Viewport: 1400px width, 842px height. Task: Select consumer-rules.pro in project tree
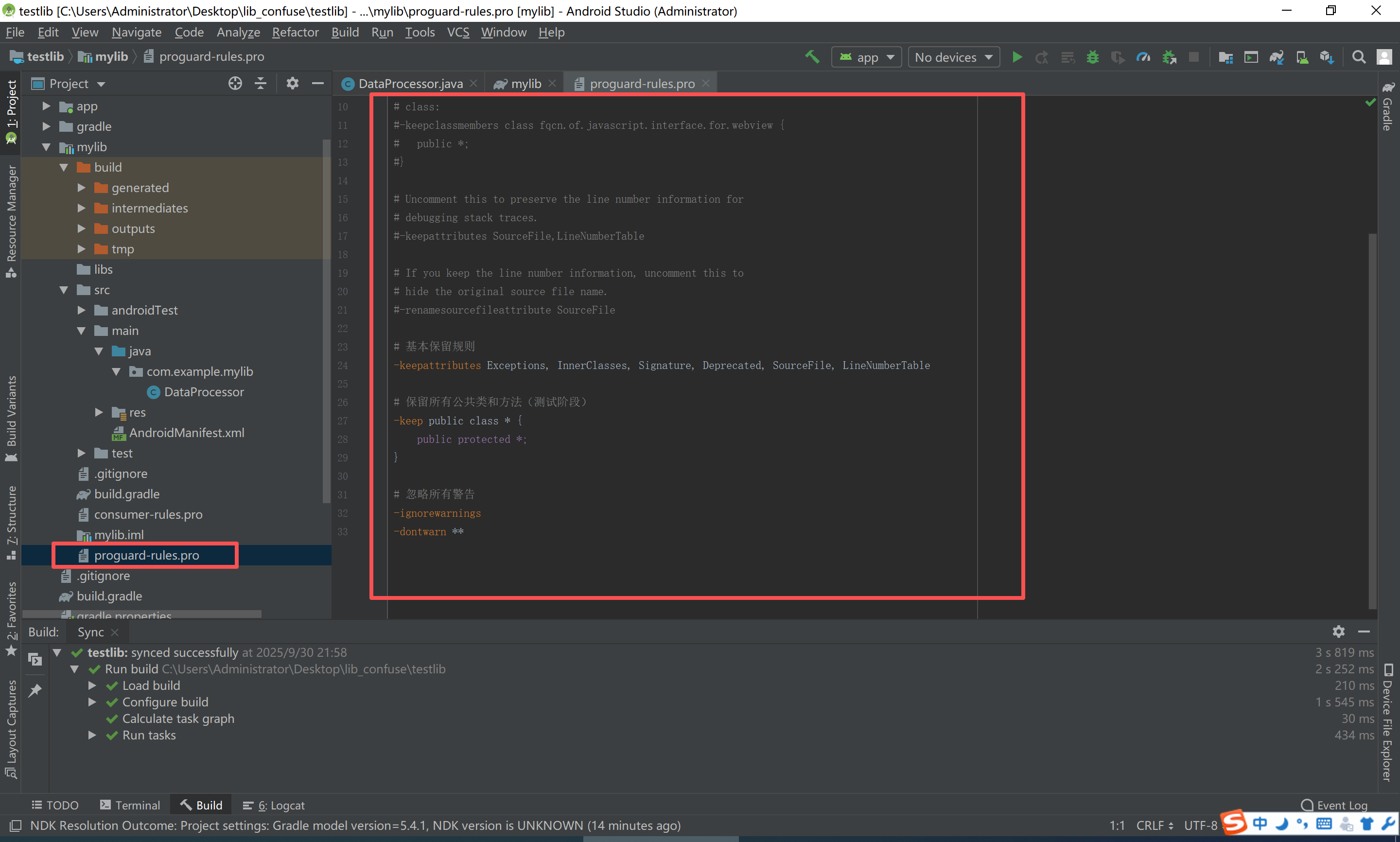148,515
